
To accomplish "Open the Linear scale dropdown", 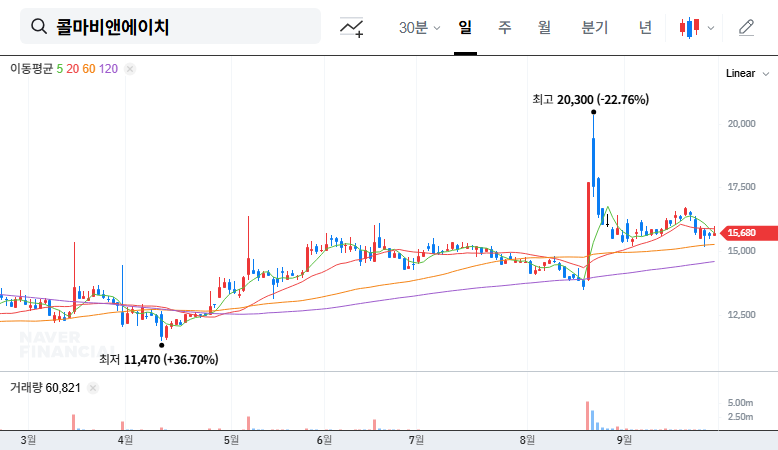I will point(747,73).
